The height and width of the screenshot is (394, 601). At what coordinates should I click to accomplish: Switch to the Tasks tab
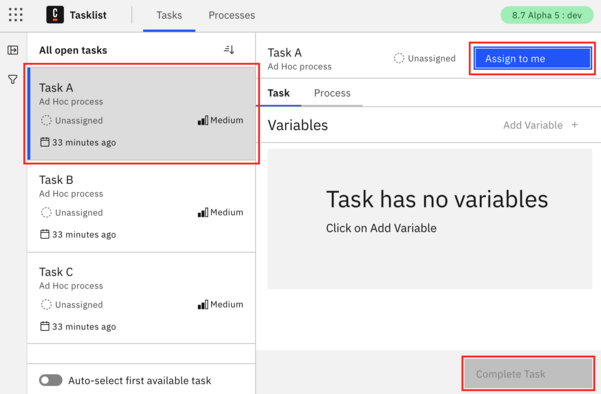[169, 15]
